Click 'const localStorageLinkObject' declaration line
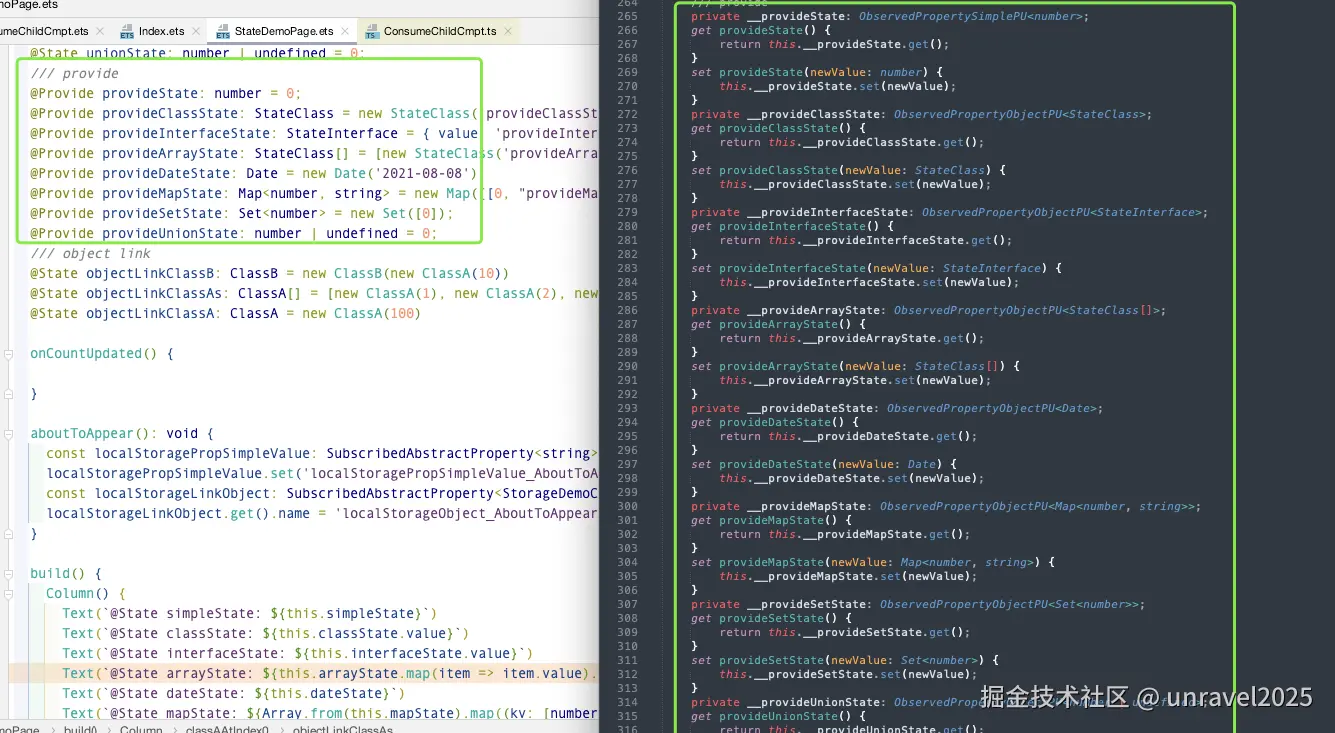The width and height of the screenshot is (1335, 733). [x=322, y=493]
